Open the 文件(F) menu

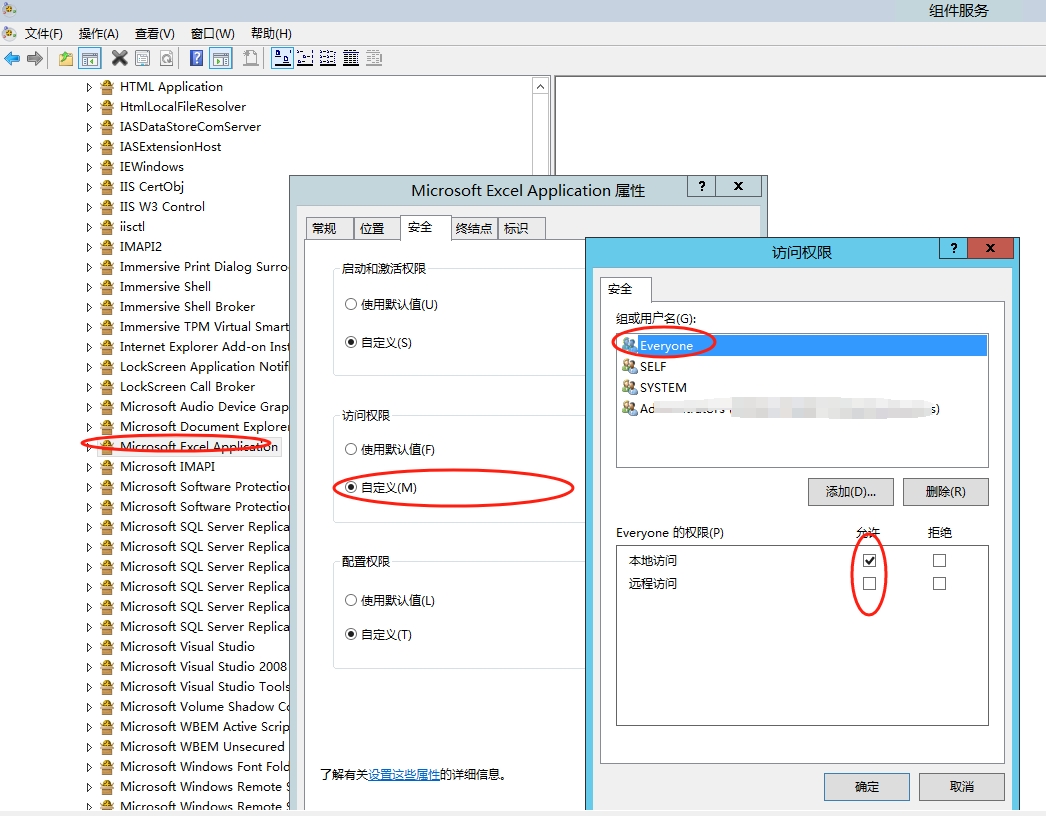tap(43, 33)
